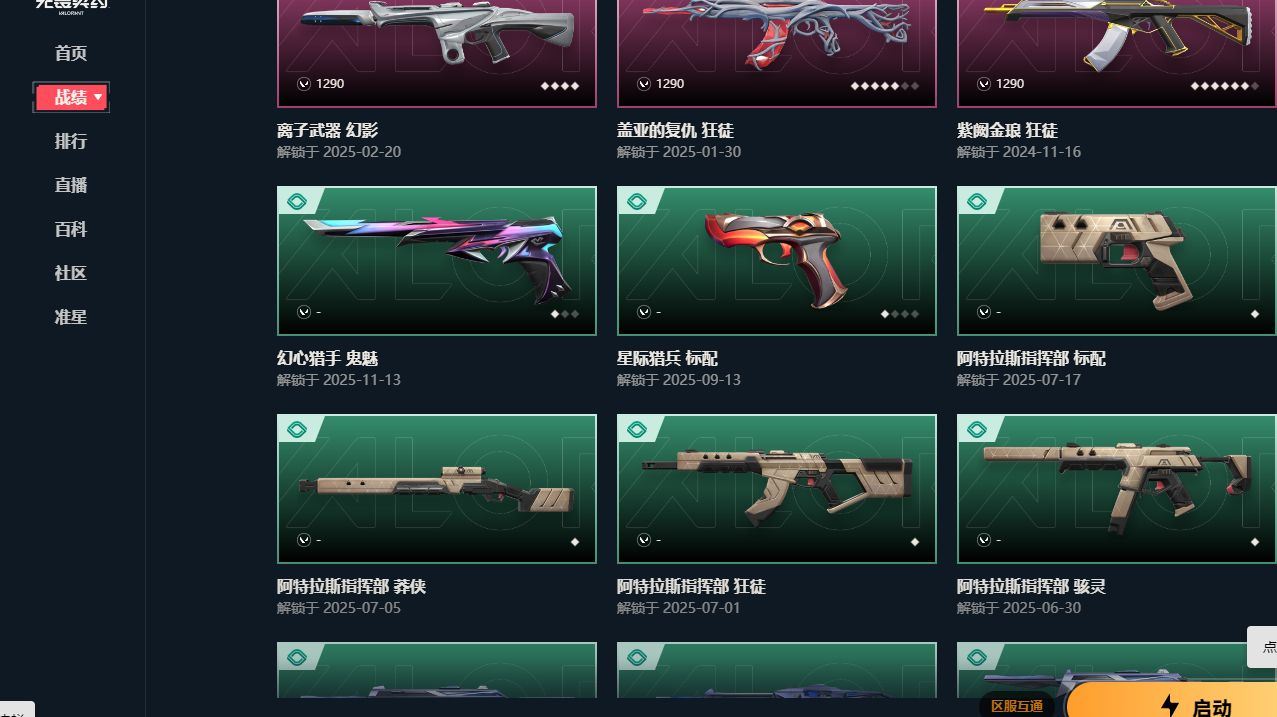Go to 排行 in the sidebar
Image resolution: width=1277 pixels, height=717 pixels.
(x=71, y=141)
